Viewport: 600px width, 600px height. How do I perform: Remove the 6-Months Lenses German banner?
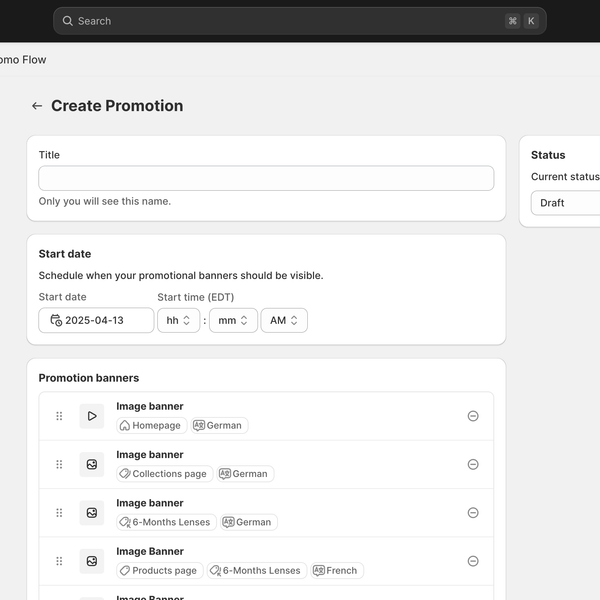(473, 513)
